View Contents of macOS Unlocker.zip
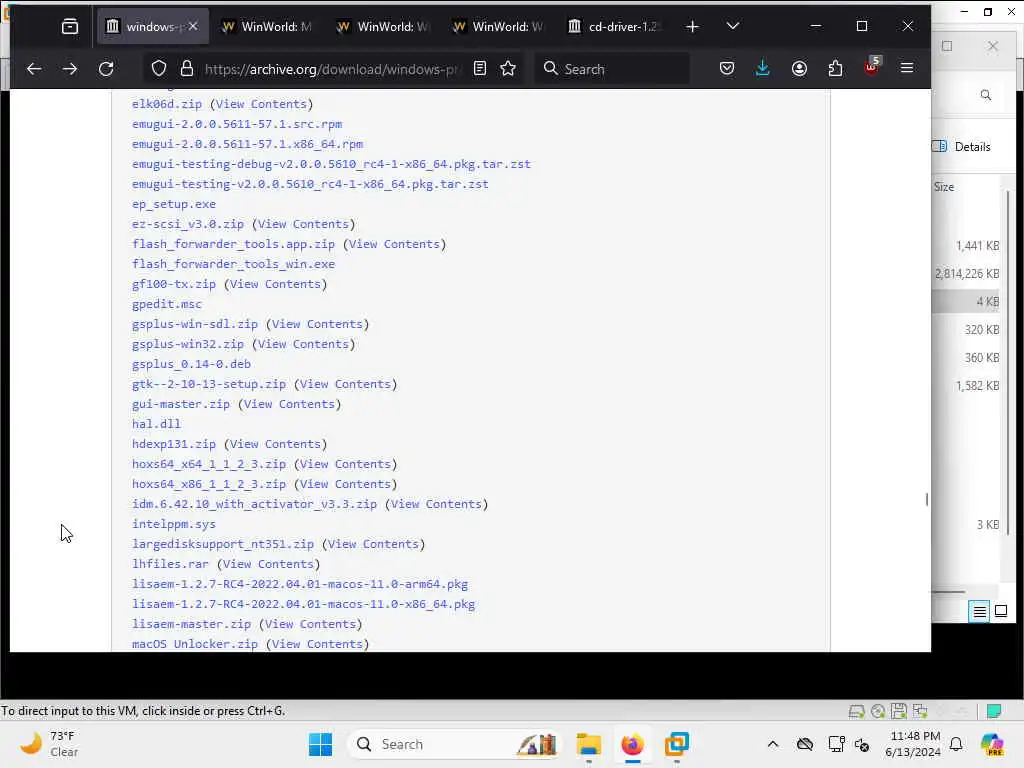 (x=317, y=644)
